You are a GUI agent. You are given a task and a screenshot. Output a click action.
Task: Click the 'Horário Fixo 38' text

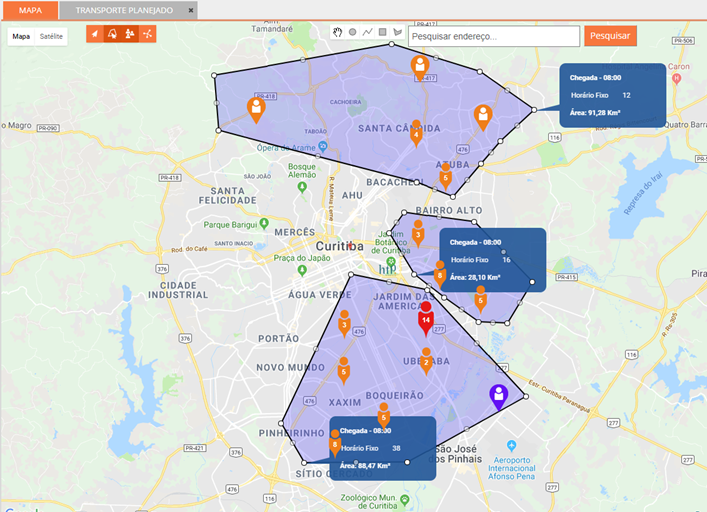[x=371, y=448]
